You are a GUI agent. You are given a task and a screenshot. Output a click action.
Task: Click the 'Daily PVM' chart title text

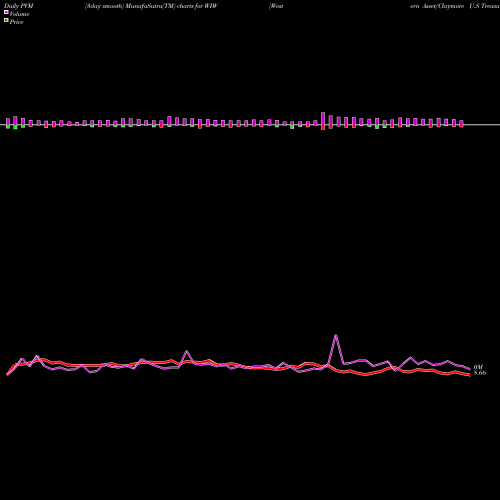point(18,6)
